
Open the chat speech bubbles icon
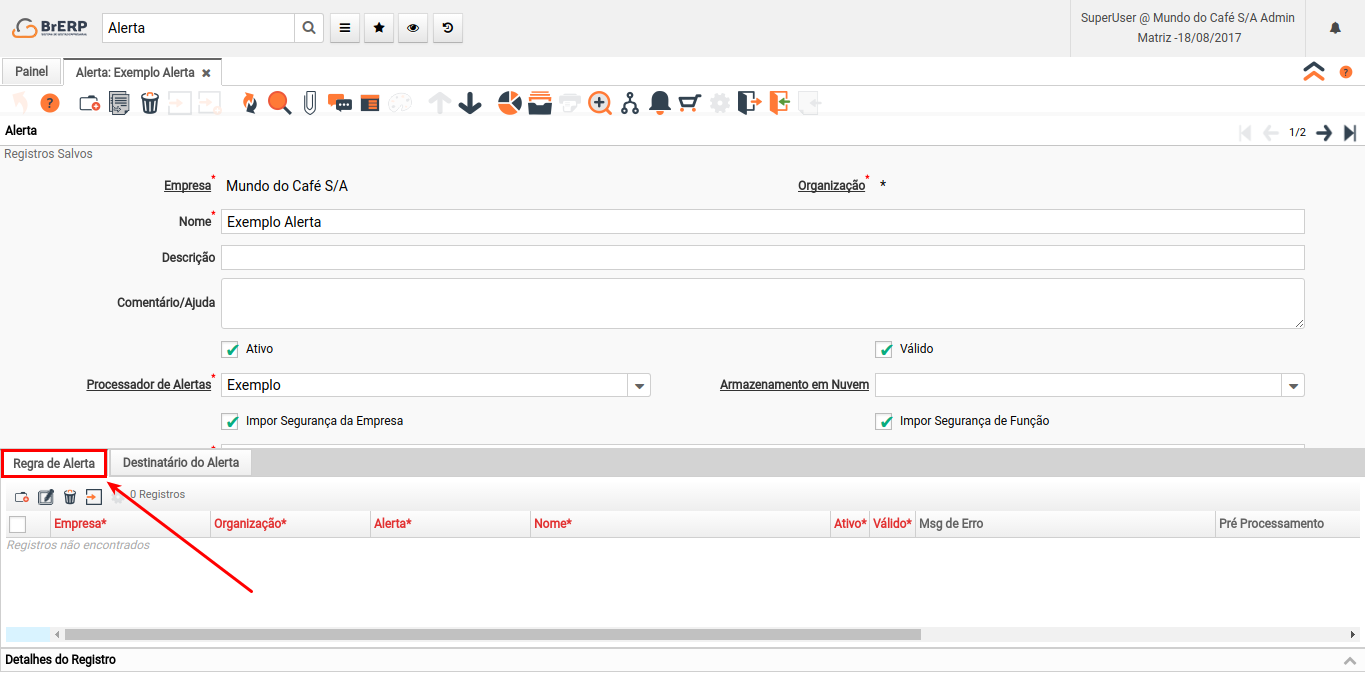click(340, 103)
